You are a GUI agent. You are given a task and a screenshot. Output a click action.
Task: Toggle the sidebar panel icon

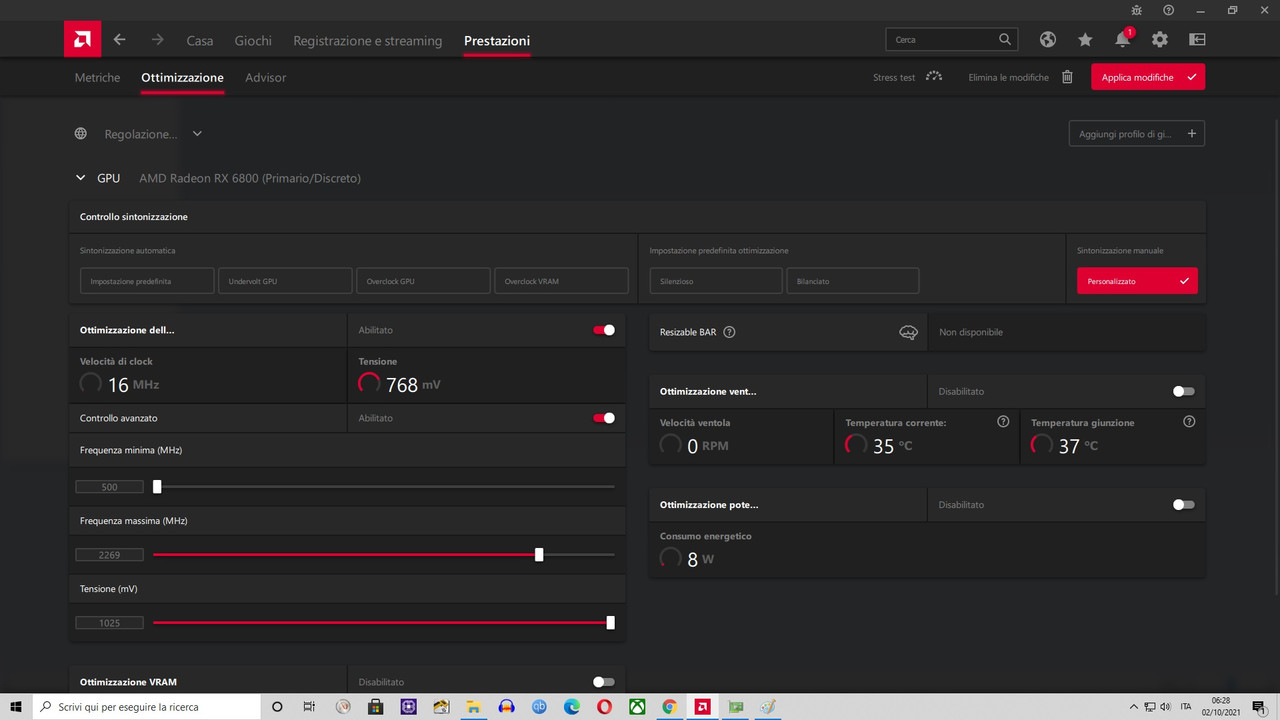tap(1197, 40)
